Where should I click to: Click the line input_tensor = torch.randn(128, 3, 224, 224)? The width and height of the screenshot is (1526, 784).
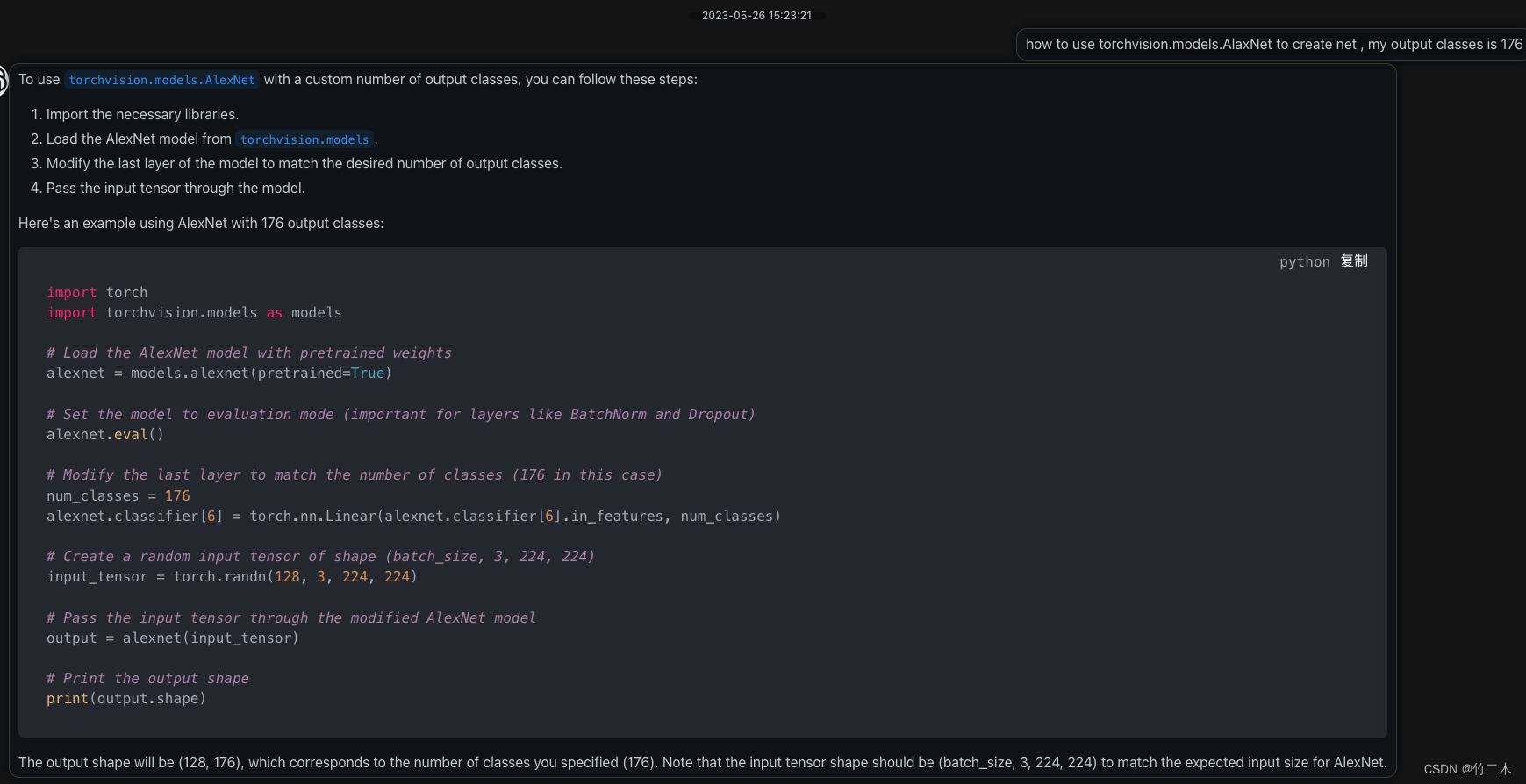[x=232, y=576]
